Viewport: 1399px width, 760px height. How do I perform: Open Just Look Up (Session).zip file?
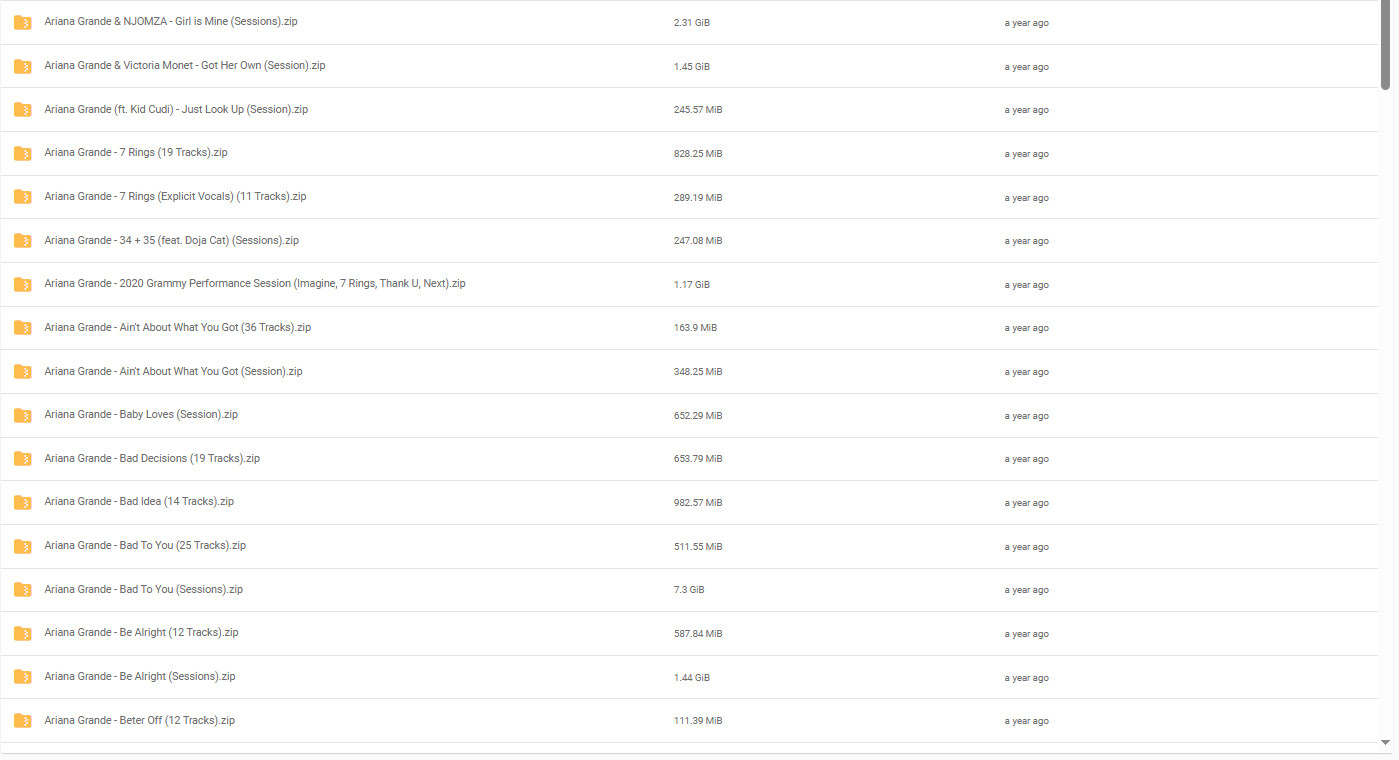176,109
